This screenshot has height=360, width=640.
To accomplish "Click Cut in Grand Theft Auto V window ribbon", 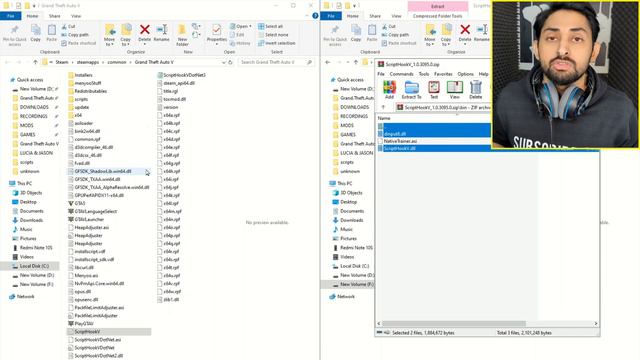I will pyautogui.click(x=68, y=27).
